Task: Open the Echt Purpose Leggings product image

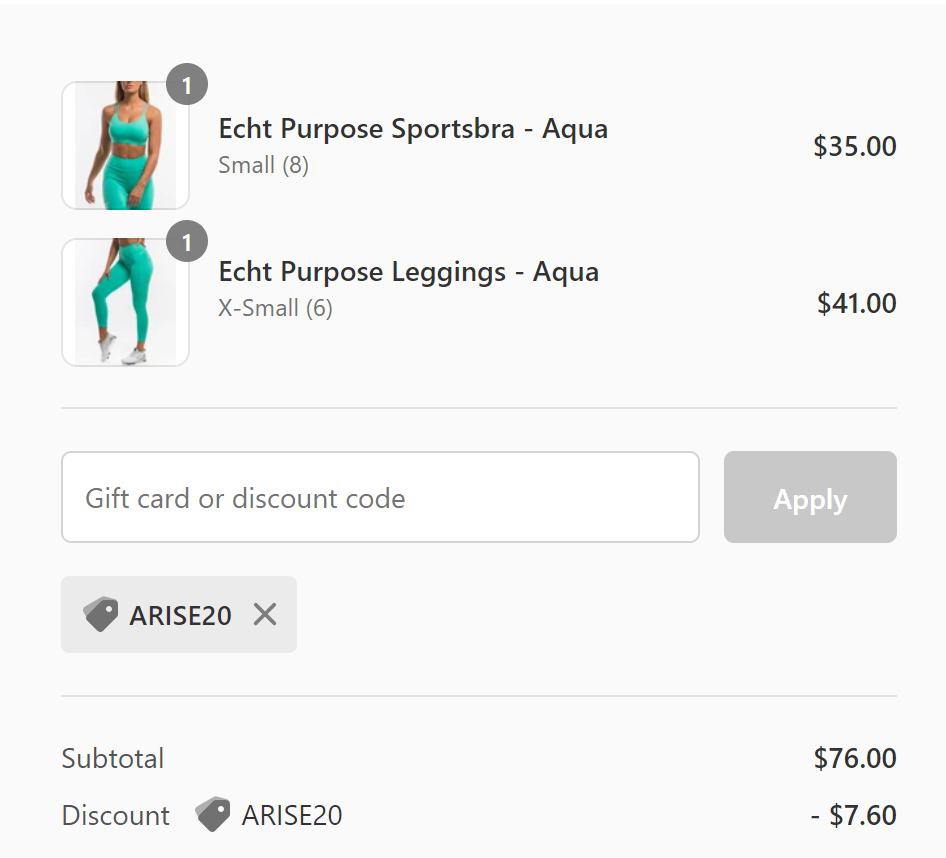Action: click(x=125, y=302)
